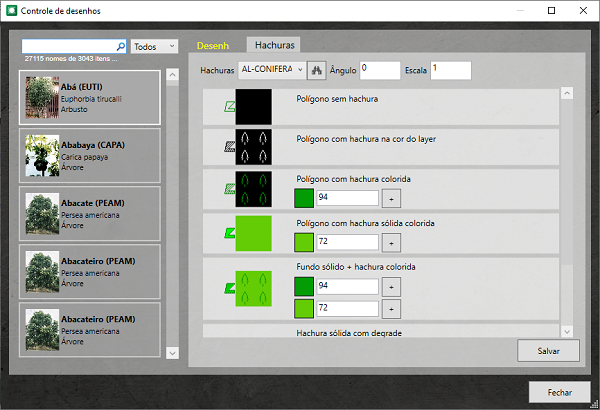The height and width of the screenshot is (410, 600).
Task: Switch to the Desenh tab
Action: 214,46
